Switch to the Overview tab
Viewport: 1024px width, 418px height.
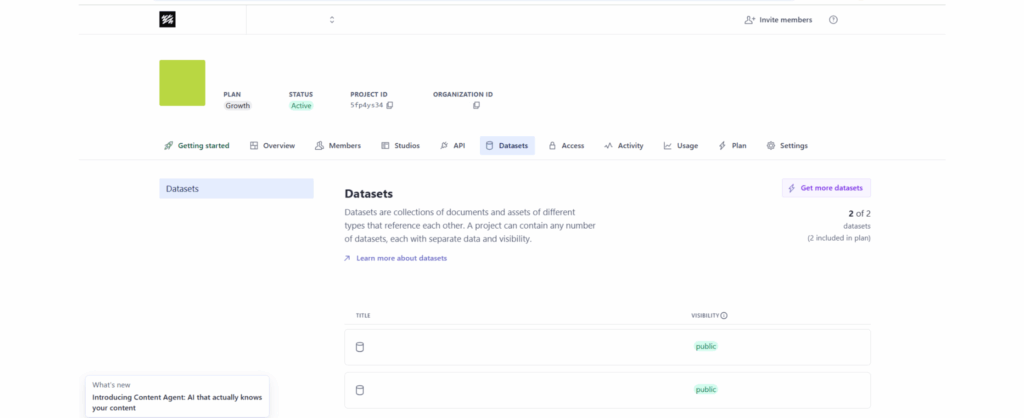coord(272,146)
